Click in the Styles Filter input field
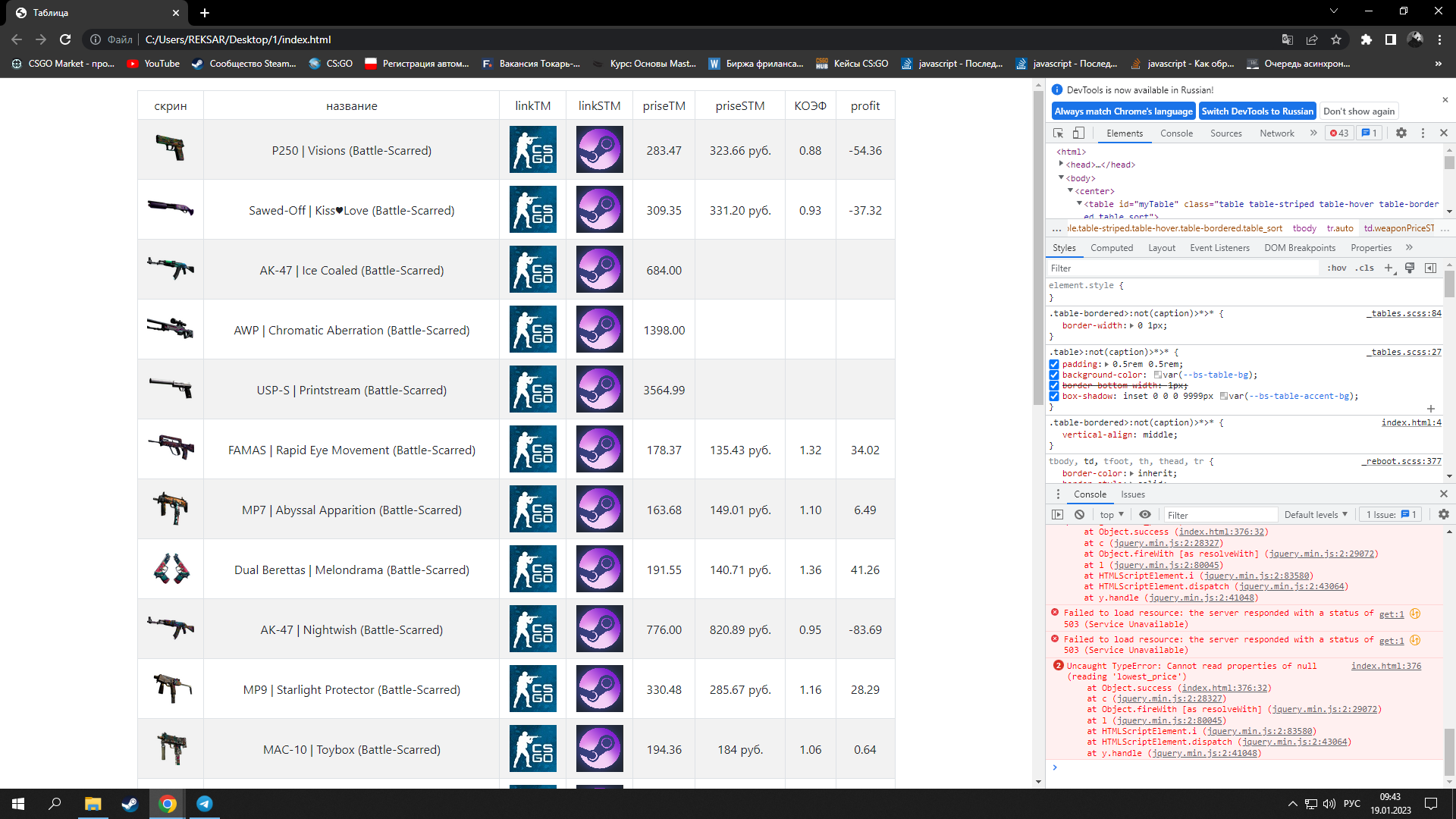Image resolution: width=1456 pixels, height=819 pixels. pos(1183,268)
